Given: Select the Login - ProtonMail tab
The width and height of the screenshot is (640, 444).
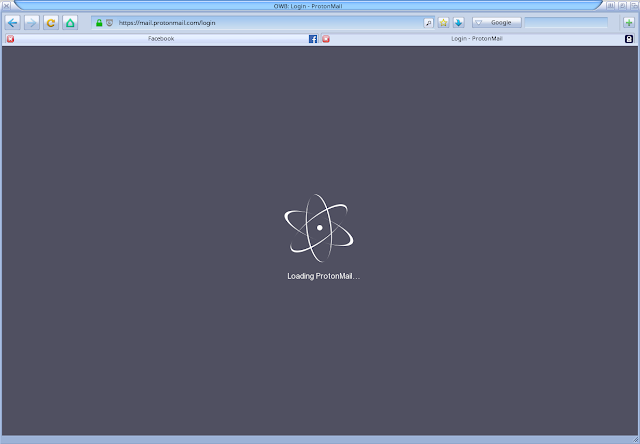Looking at the screenshot, I should click(x=477, y=39).
